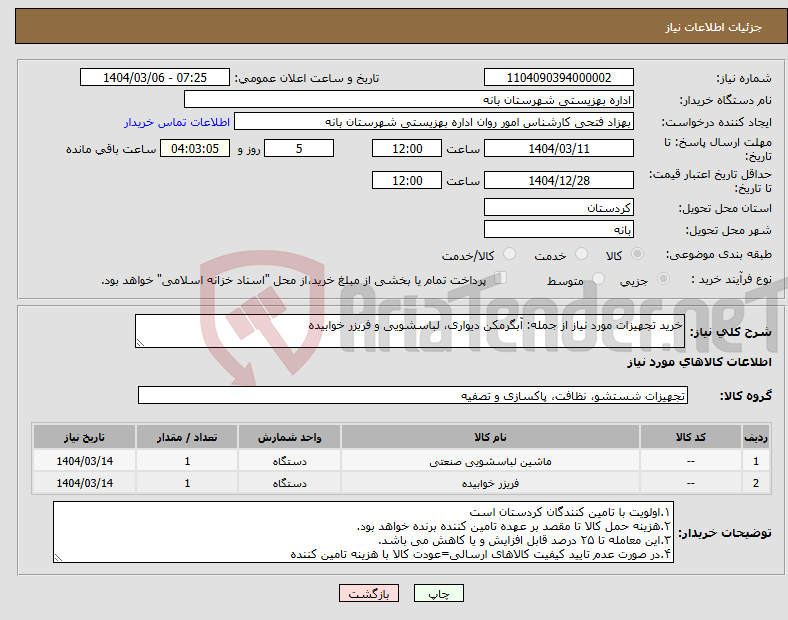Click the price validity date 1404/12/28
This screenshot has height=620, width=788.
(x=558, y=180)
